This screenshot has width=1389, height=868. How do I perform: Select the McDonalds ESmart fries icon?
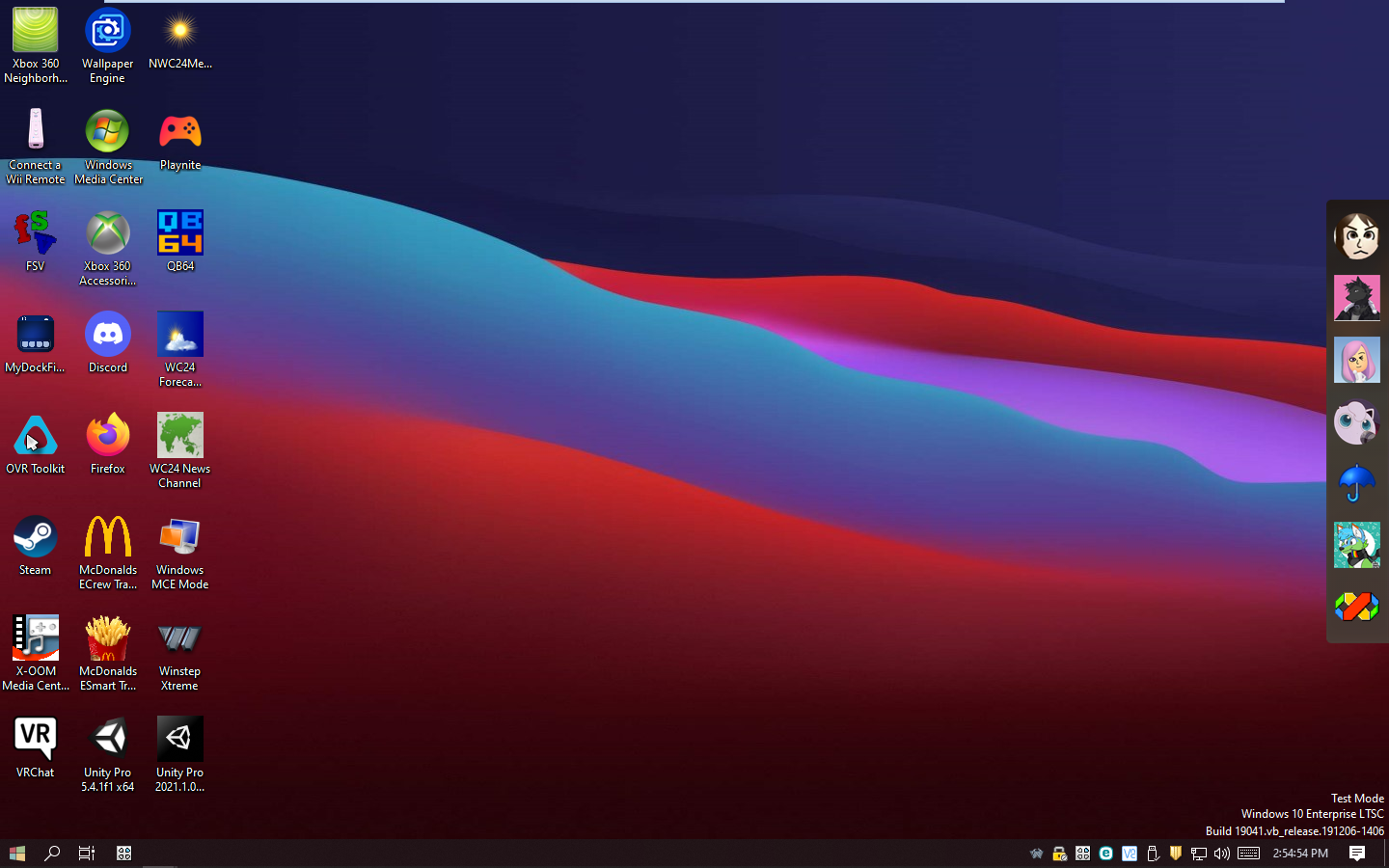tap(108, 653)
